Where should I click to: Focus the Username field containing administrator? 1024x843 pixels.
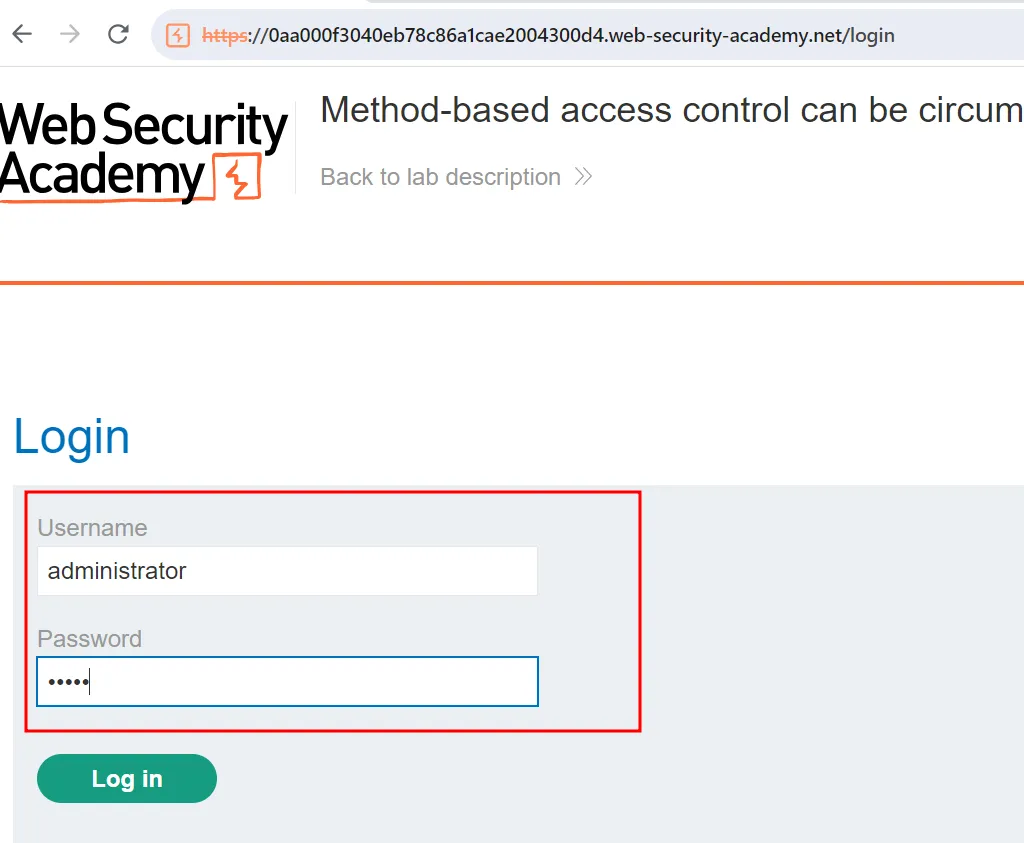click(287, 571)
